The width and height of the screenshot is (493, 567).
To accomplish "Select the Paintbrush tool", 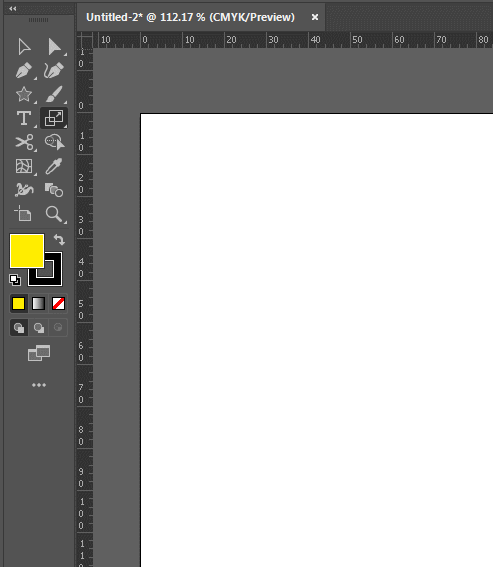I will click(x=54, y=94).
